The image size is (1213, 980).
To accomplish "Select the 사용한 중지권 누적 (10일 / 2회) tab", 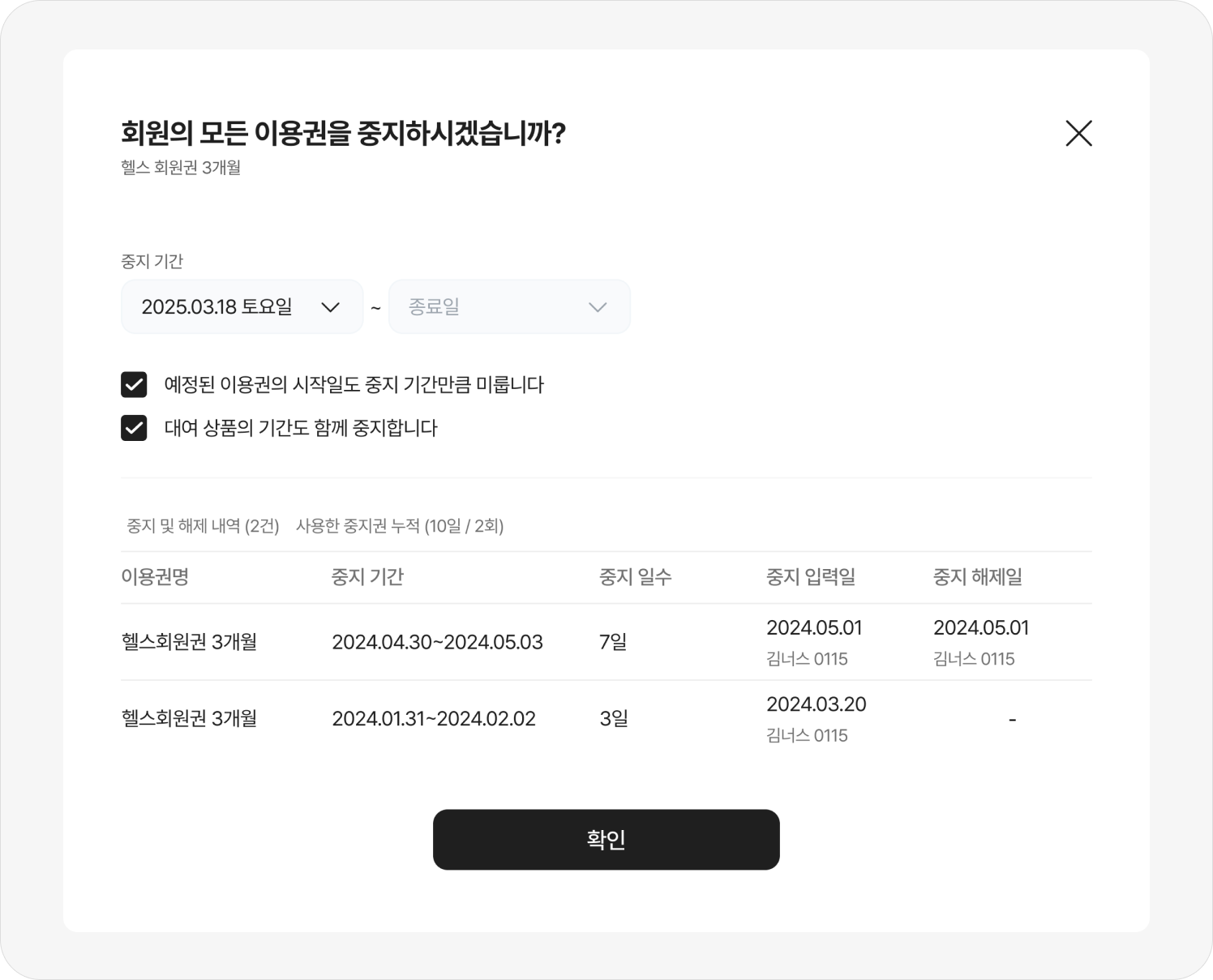I will coord(400,526).
